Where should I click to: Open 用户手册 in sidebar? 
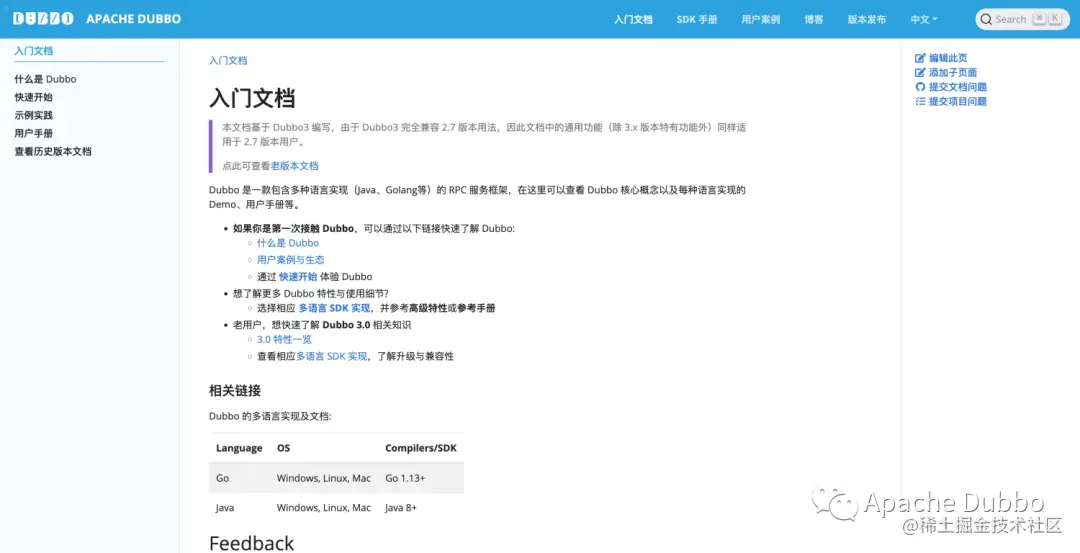(x=34, y=133)
